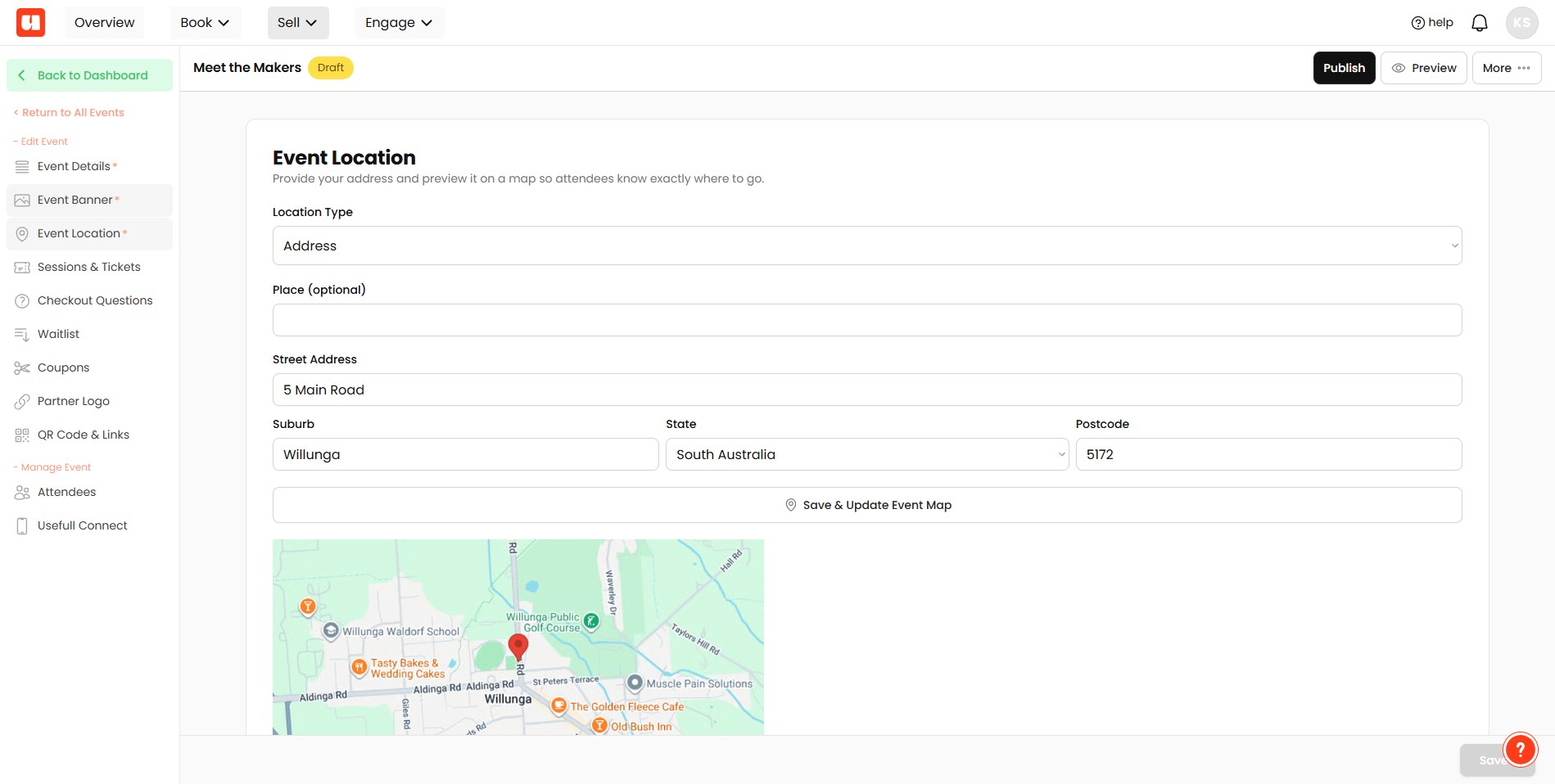Click the Preview button

tap(1423, 68)
